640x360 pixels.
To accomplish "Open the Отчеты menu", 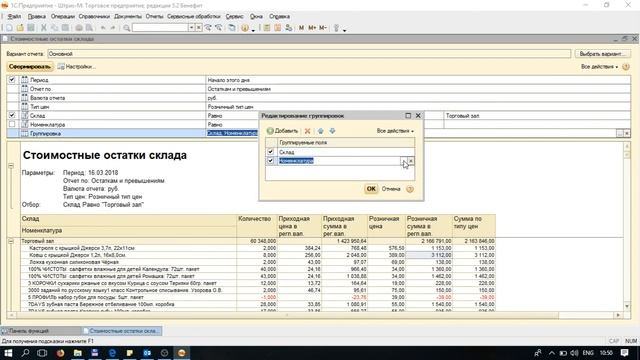I will pyautogui.click(x=154, y=17).
